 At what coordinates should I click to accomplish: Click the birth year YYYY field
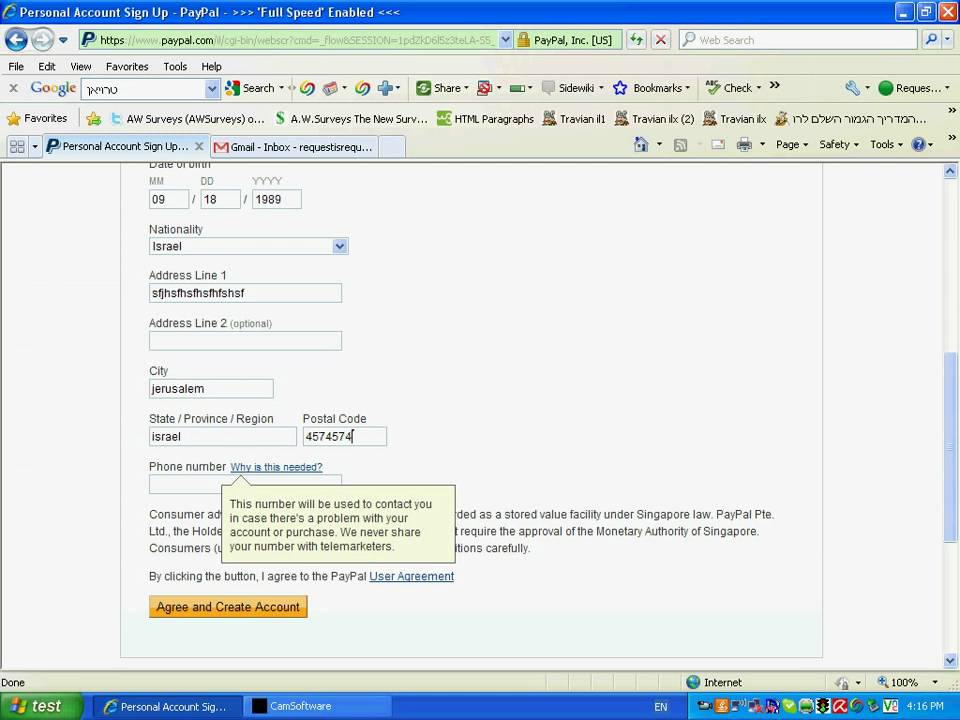(x=277, y=199)
